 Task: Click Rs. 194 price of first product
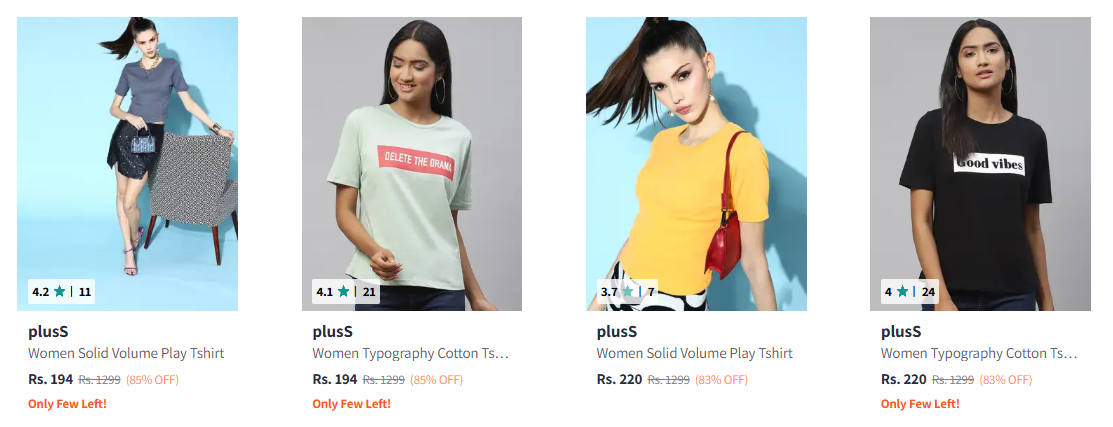(x=50, y=379)
